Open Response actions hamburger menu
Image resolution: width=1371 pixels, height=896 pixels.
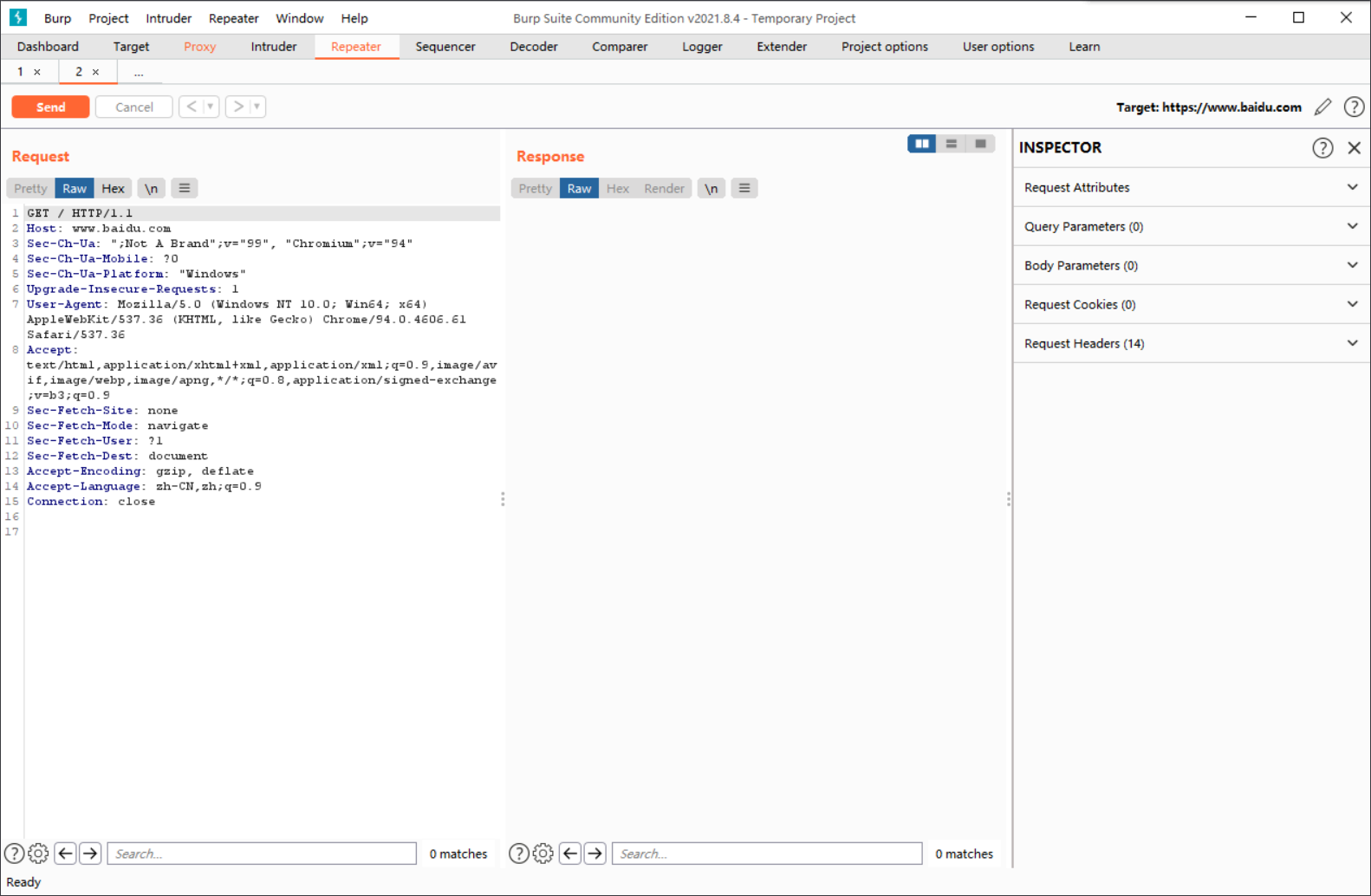(x=744, y=188)
